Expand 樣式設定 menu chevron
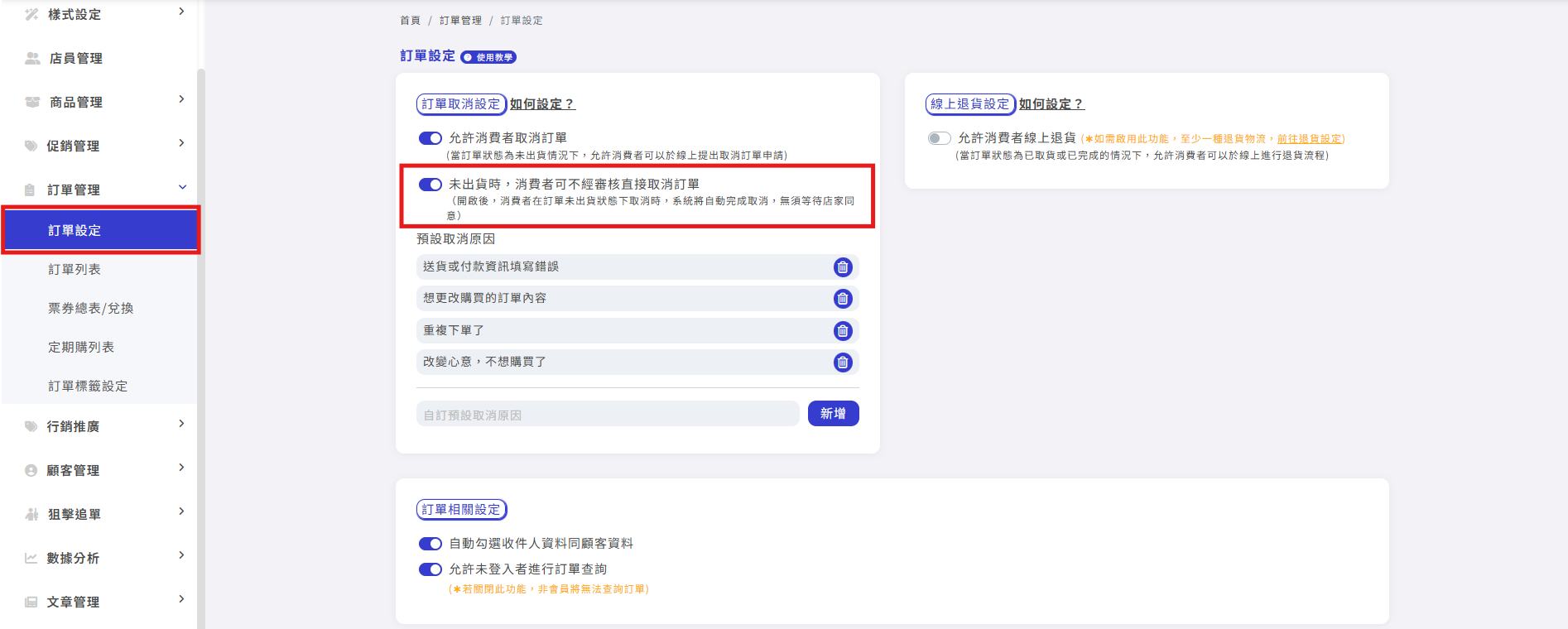 point(181,12)
